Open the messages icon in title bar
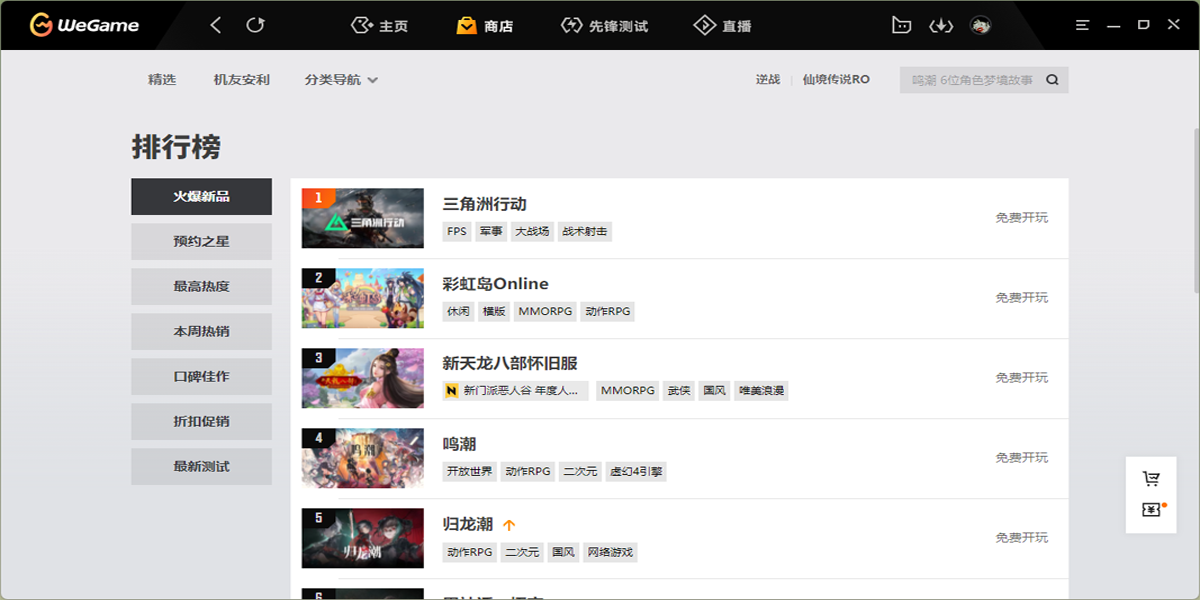This screenshot has width=1200, height=600. tap(902, 25)
